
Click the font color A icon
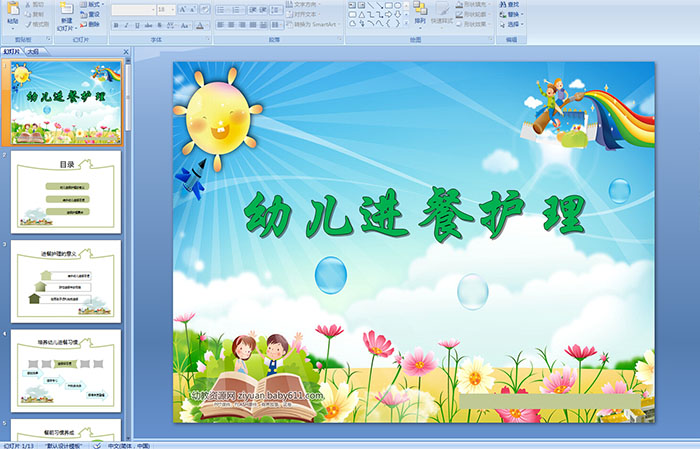point(200,25)
